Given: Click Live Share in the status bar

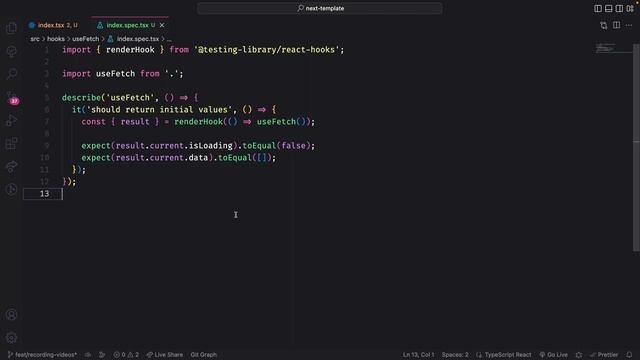Looking at the screenshot, I should tap(165, 355).
